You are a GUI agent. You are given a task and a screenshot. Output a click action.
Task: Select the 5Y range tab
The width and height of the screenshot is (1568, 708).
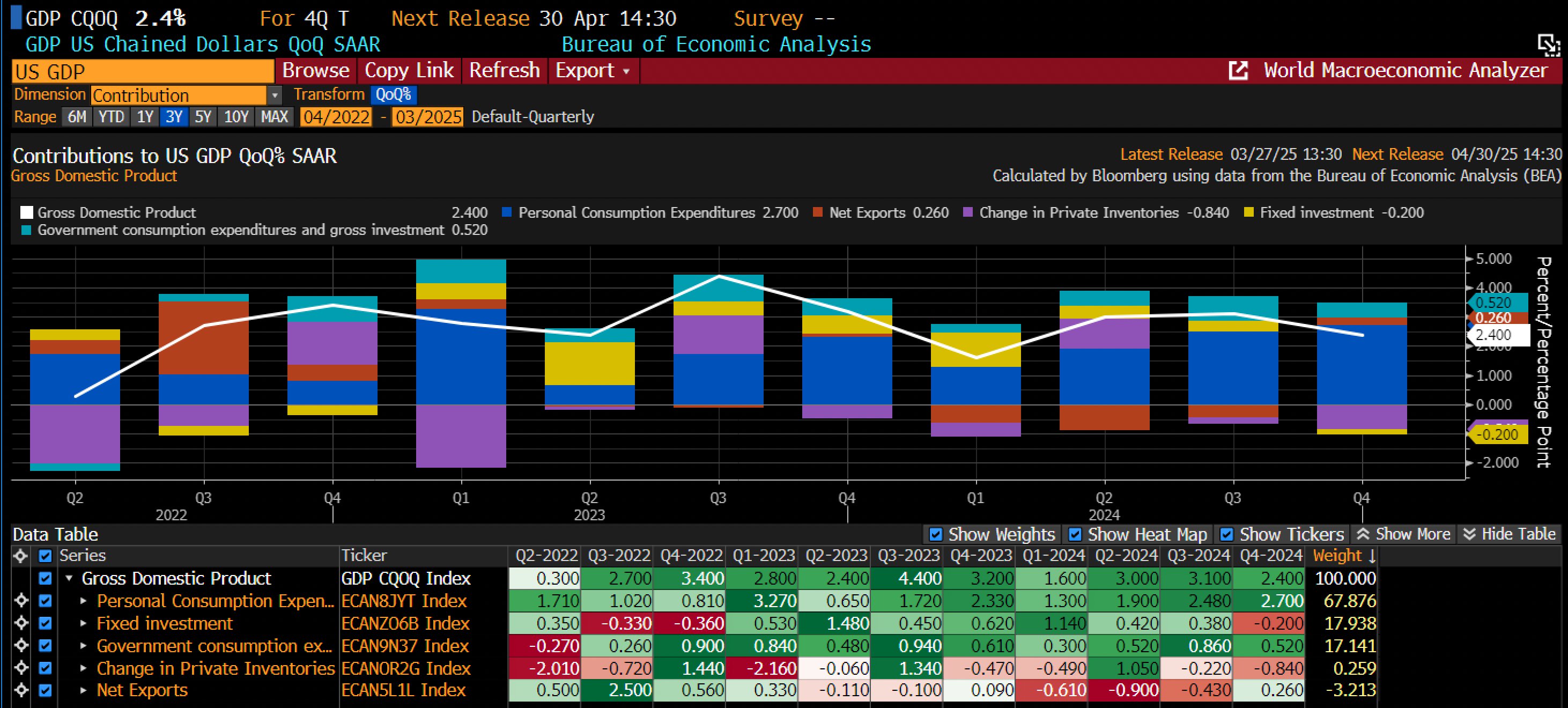pyautogui.click(x=203, y=116)
